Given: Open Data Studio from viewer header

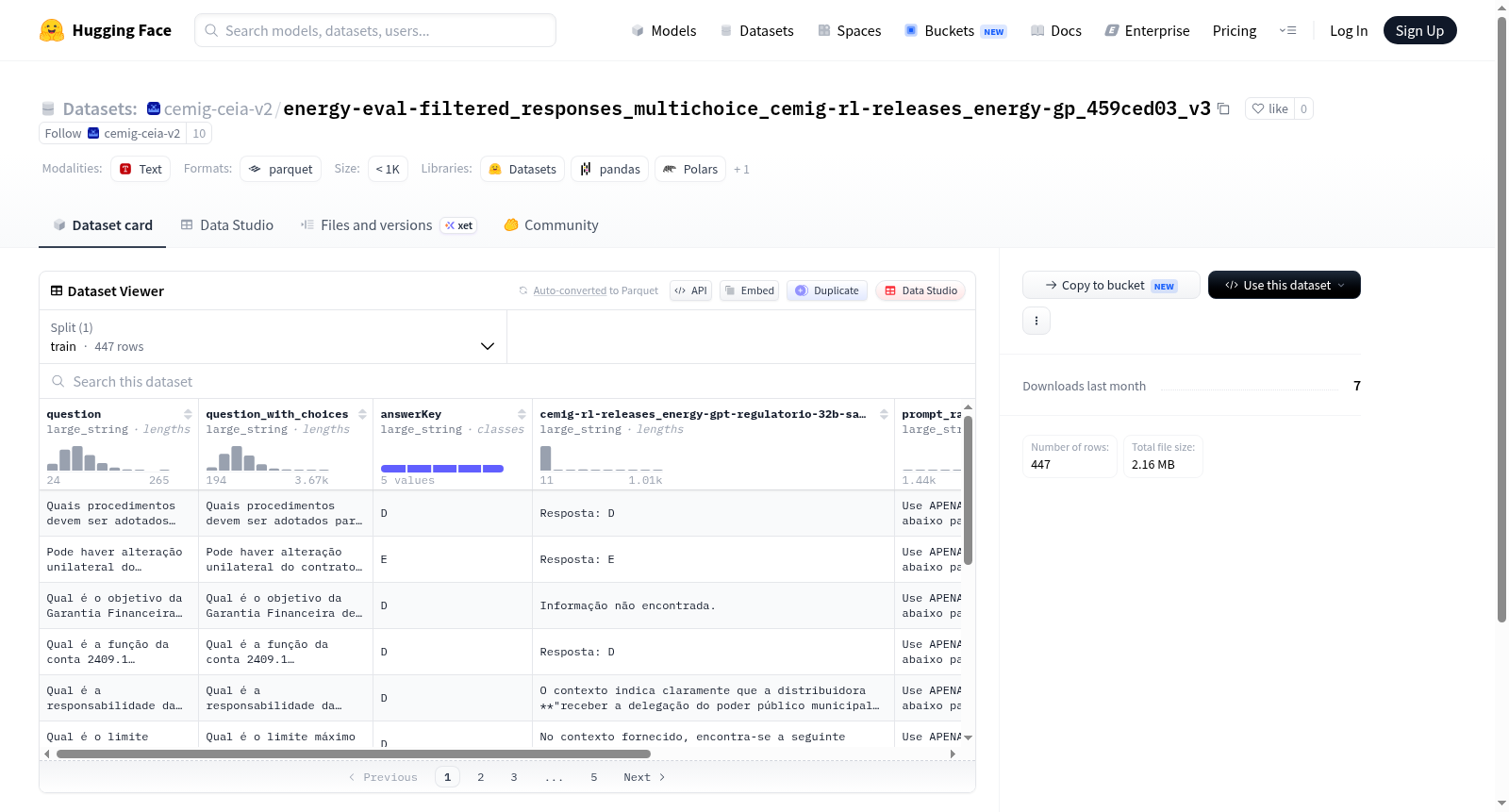Looking at the screenshot, I should pyautogui.click(x=920, y=290).
